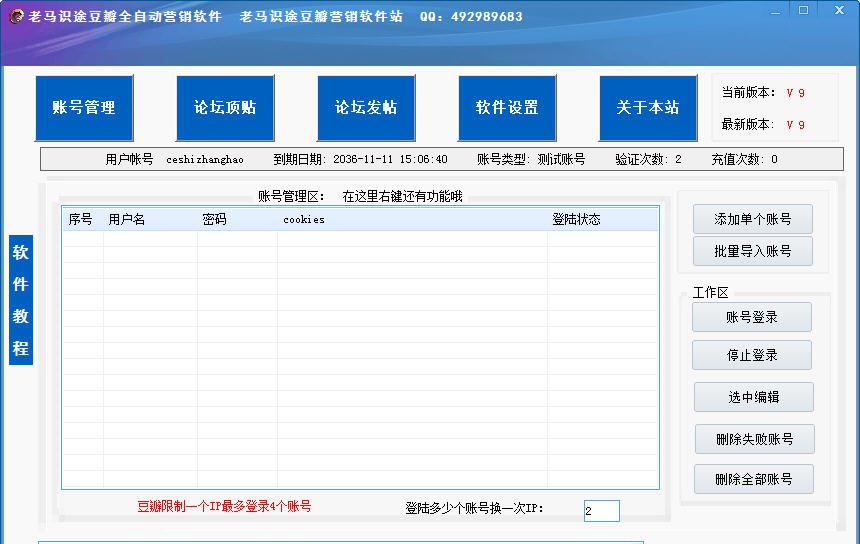Click the 登陆状态 column header
The image size is (860, 544).
(x=602, y=219)
